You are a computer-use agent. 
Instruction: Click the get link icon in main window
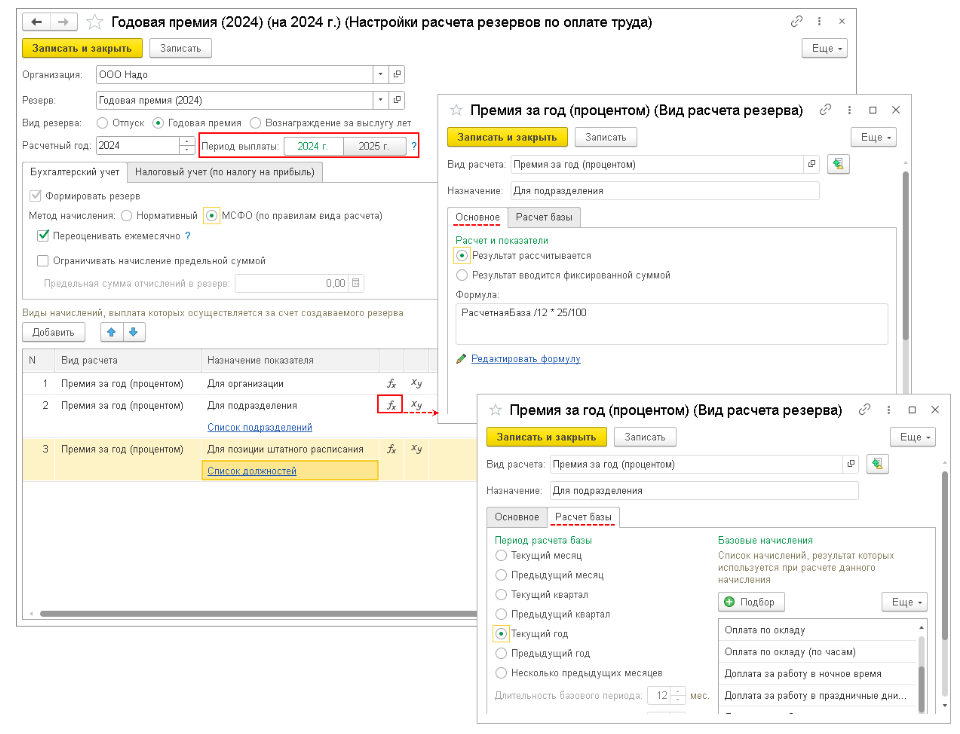[796, 21]
